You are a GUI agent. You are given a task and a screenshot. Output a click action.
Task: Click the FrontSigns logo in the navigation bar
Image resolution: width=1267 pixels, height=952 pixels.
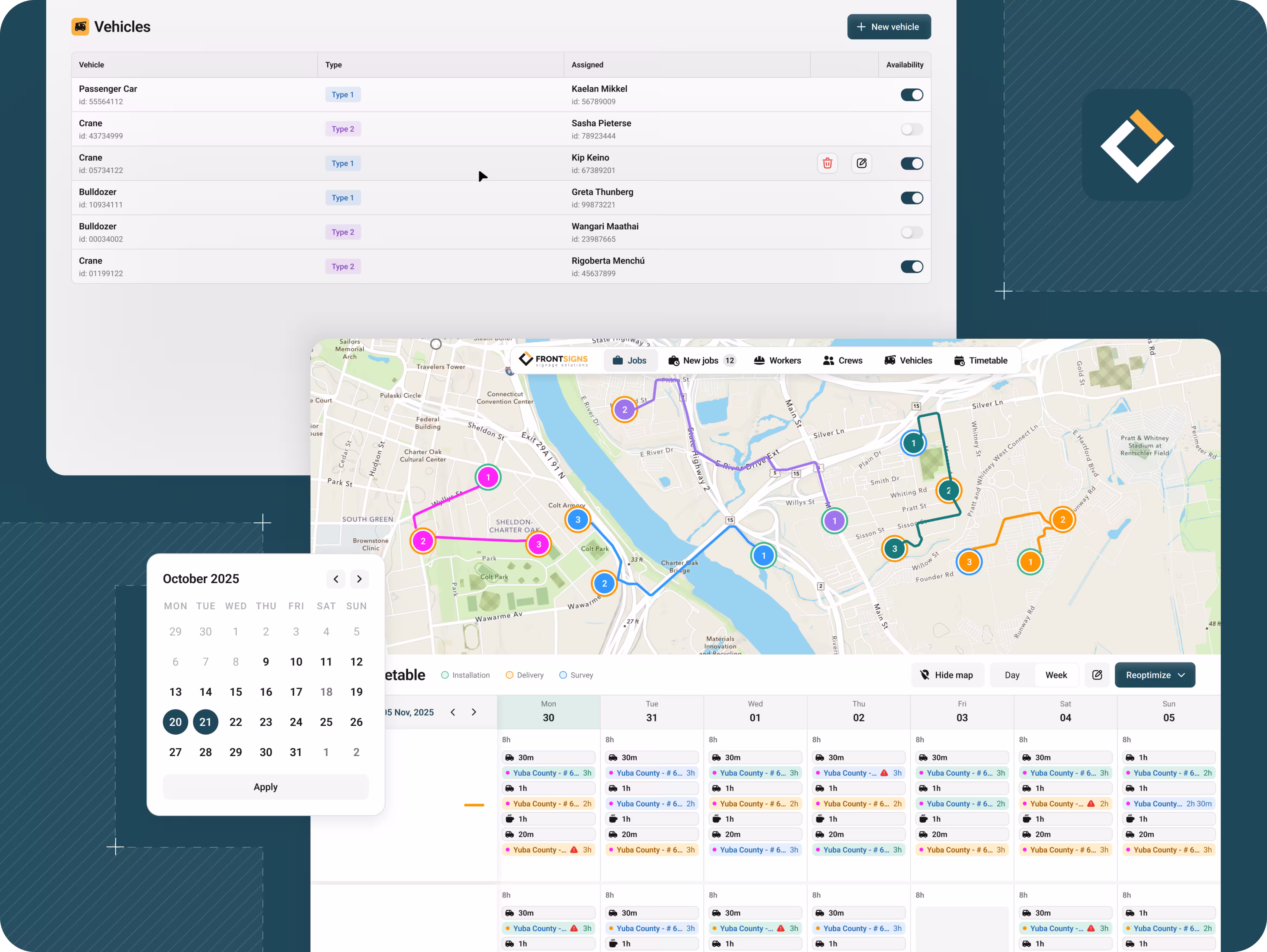[553, 360]
